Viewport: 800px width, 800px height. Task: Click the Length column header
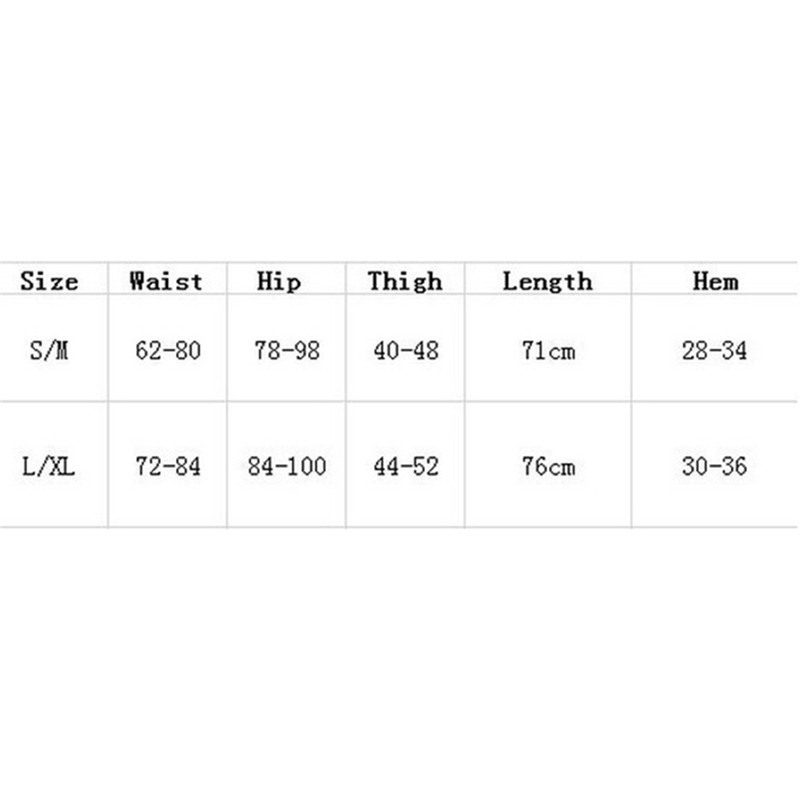click(x=547, y=281)
